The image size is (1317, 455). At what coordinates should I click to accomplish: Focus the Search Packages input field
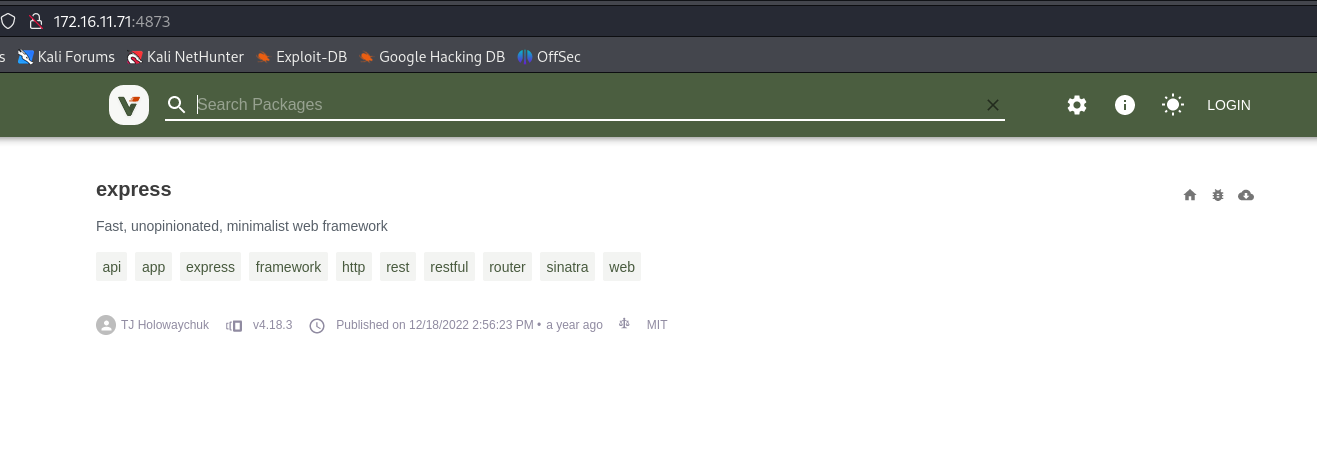[580, 105]
